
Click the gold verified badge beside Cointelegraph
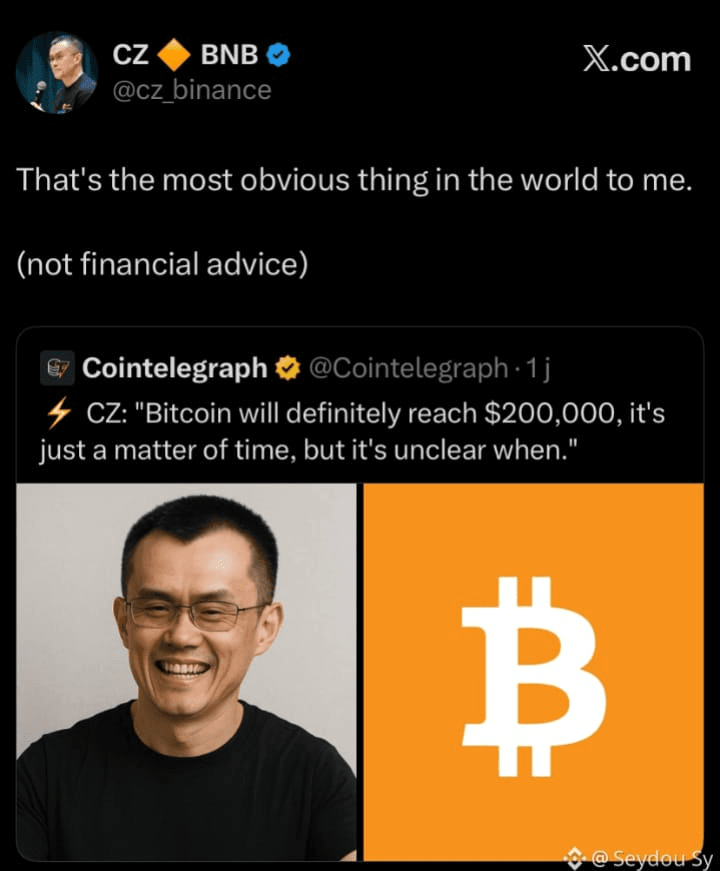tap(288, 368)
